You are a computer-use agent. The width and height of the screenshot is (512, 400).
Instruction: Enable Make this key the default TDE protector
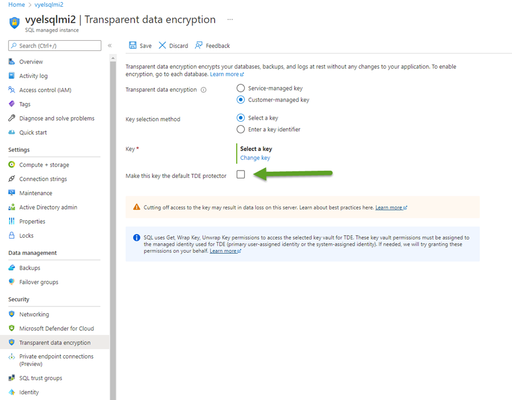(240, 174)
